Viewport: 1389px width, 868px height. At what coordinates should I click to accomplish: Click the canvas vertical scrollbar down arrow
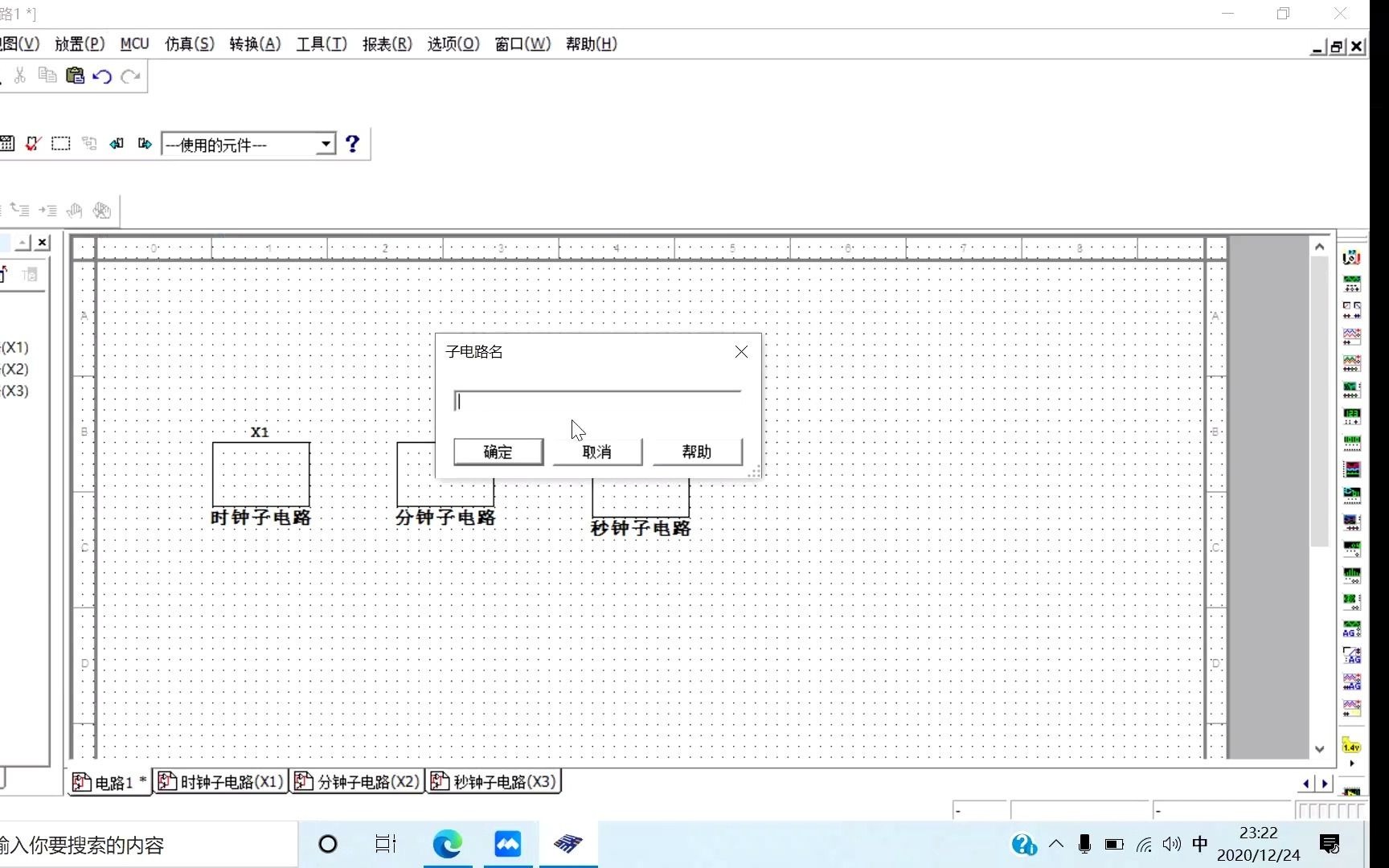click(x=1319, y=749)
